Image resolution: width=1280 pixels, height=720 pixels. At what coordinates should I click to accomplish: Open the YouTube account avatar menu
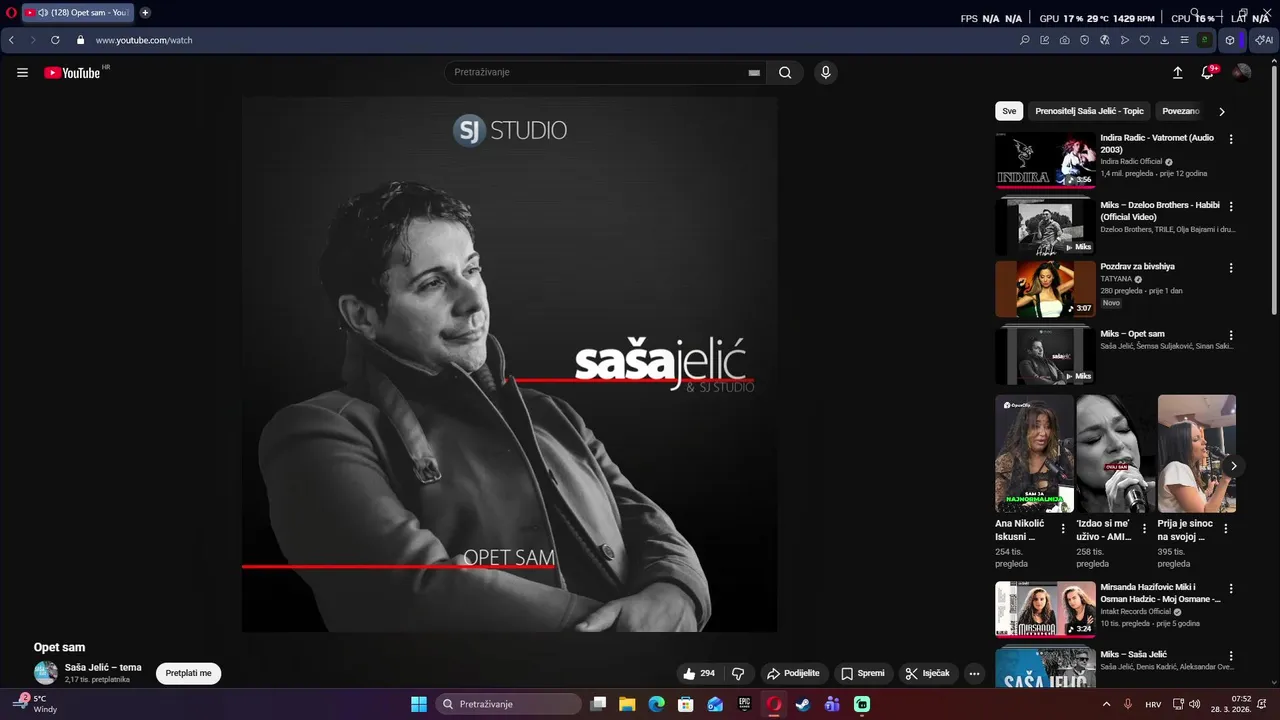point(1241,72)
